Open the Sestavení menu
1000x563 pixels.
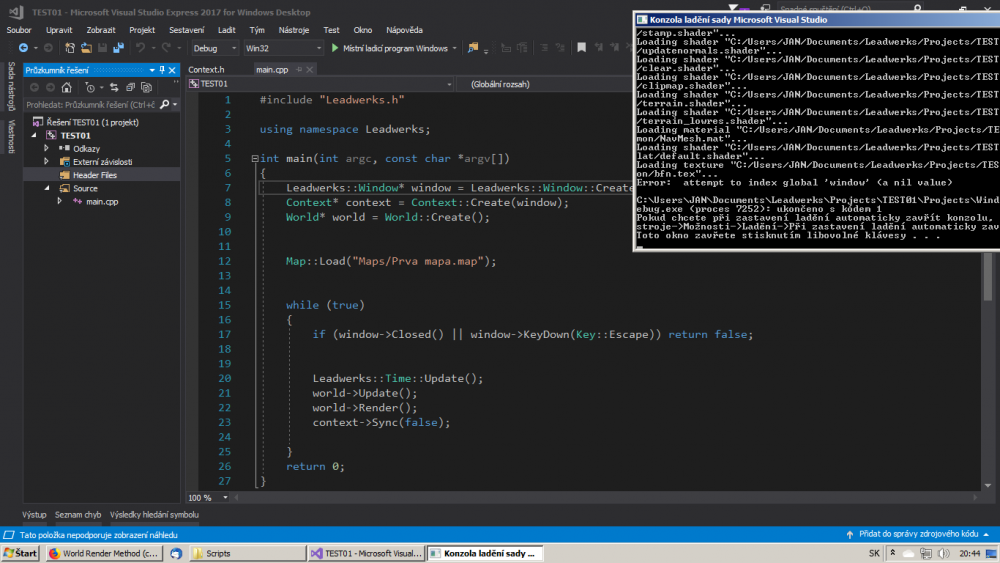[186, 30]
